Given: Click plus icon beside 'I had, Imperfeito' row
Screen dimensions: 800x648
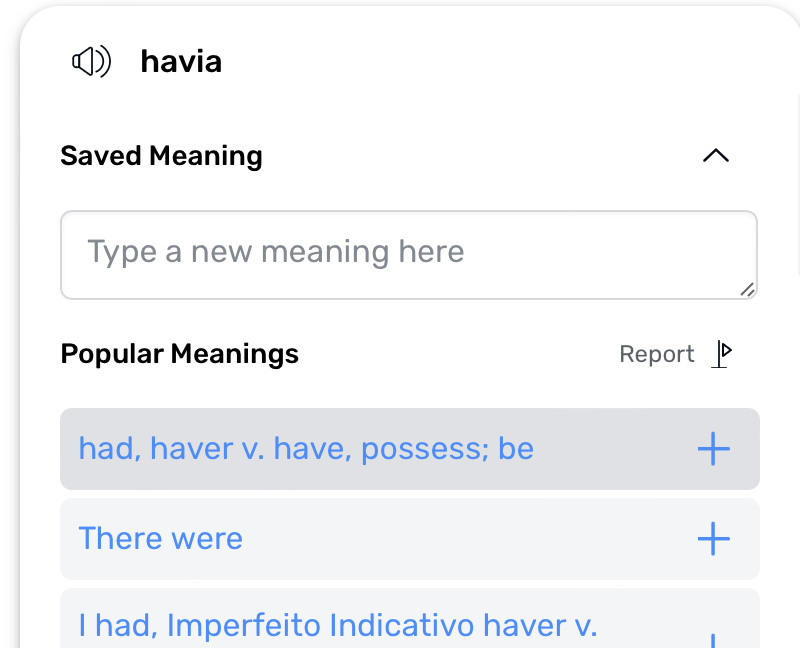Looking at the screenshot, I should tap(714, 640).
